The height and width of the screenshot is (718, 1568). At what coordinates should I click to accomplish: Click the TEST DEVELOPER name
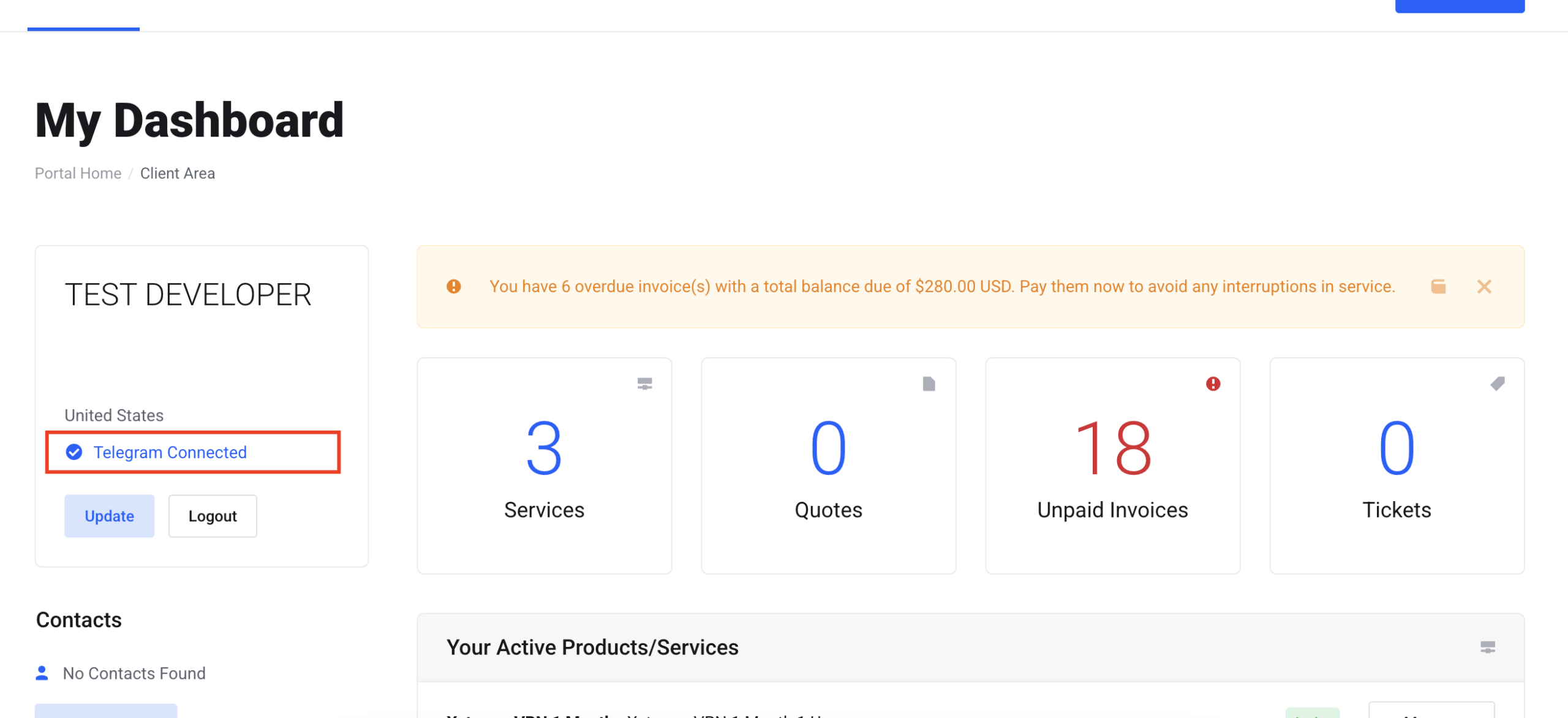tap(188, 295)
